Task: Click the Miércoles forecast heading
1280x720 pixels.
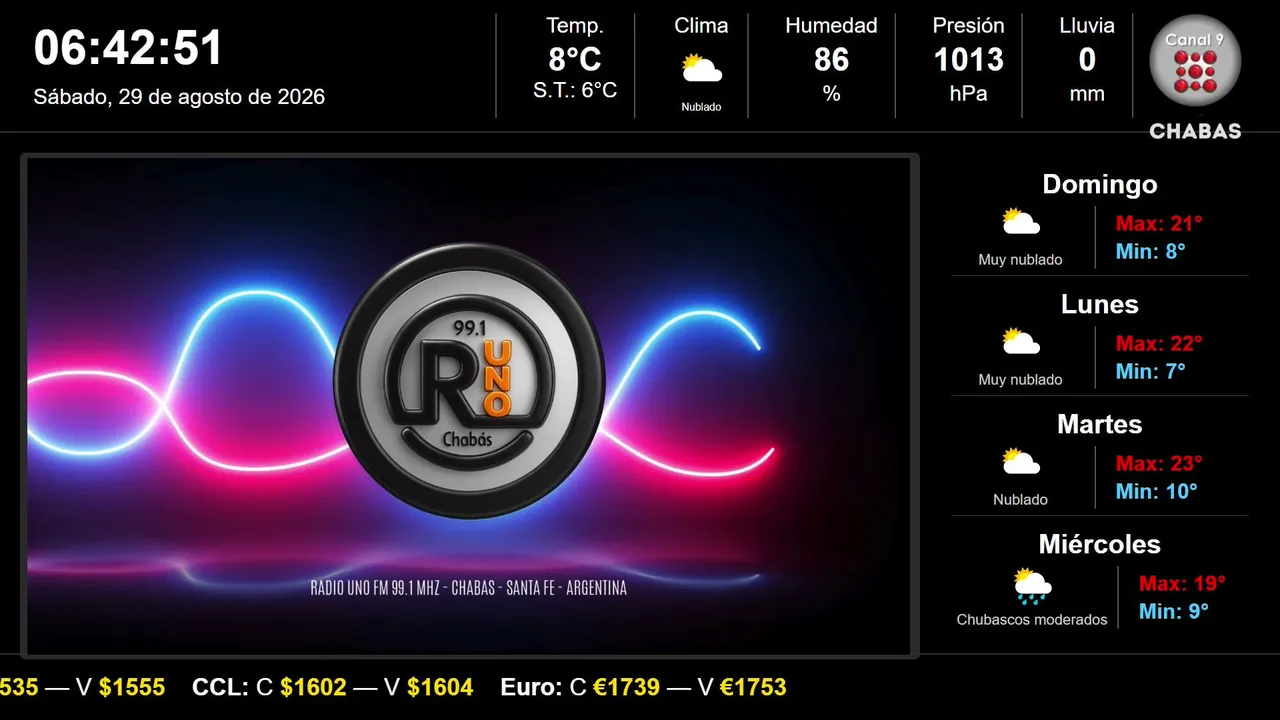Action: coord(1100,544)
